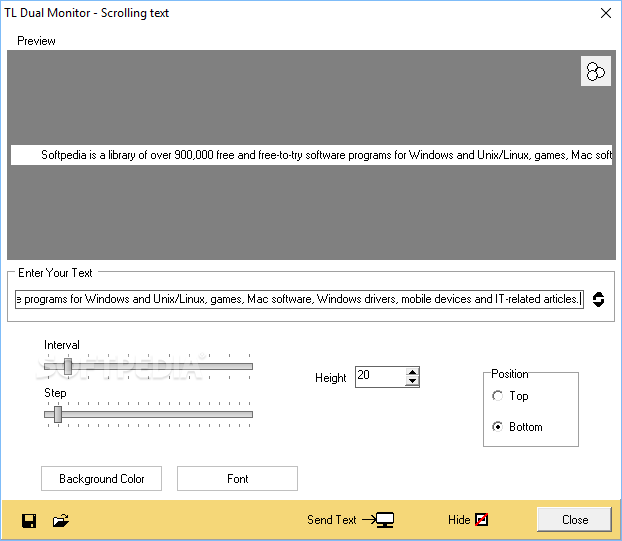Viewport: 622px width, 541px height.
Task: Click the color circles icon in preview
Action: coord(595,71)
